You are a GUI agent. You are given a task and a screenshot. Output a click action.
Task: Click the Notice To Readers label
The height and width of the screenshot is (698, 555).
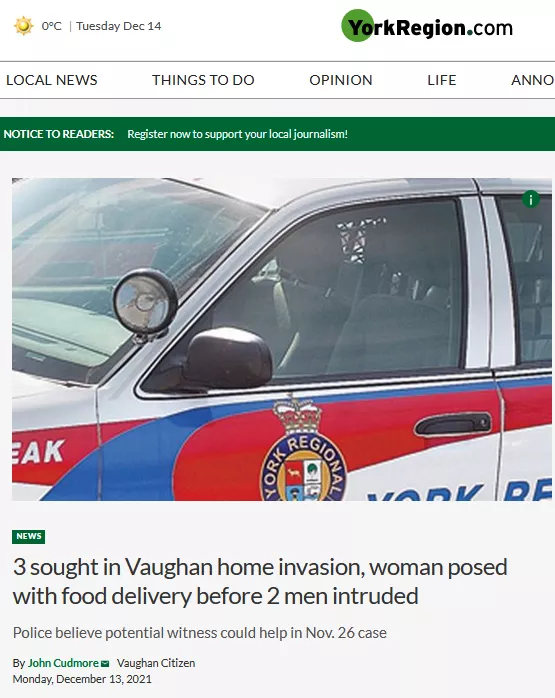[x=59, y=134]
